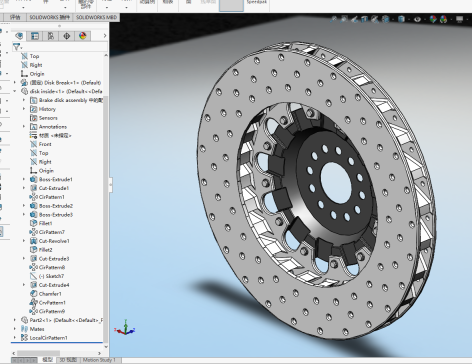Open View Orientation cube in view toolbar

(x=385, y=19)
